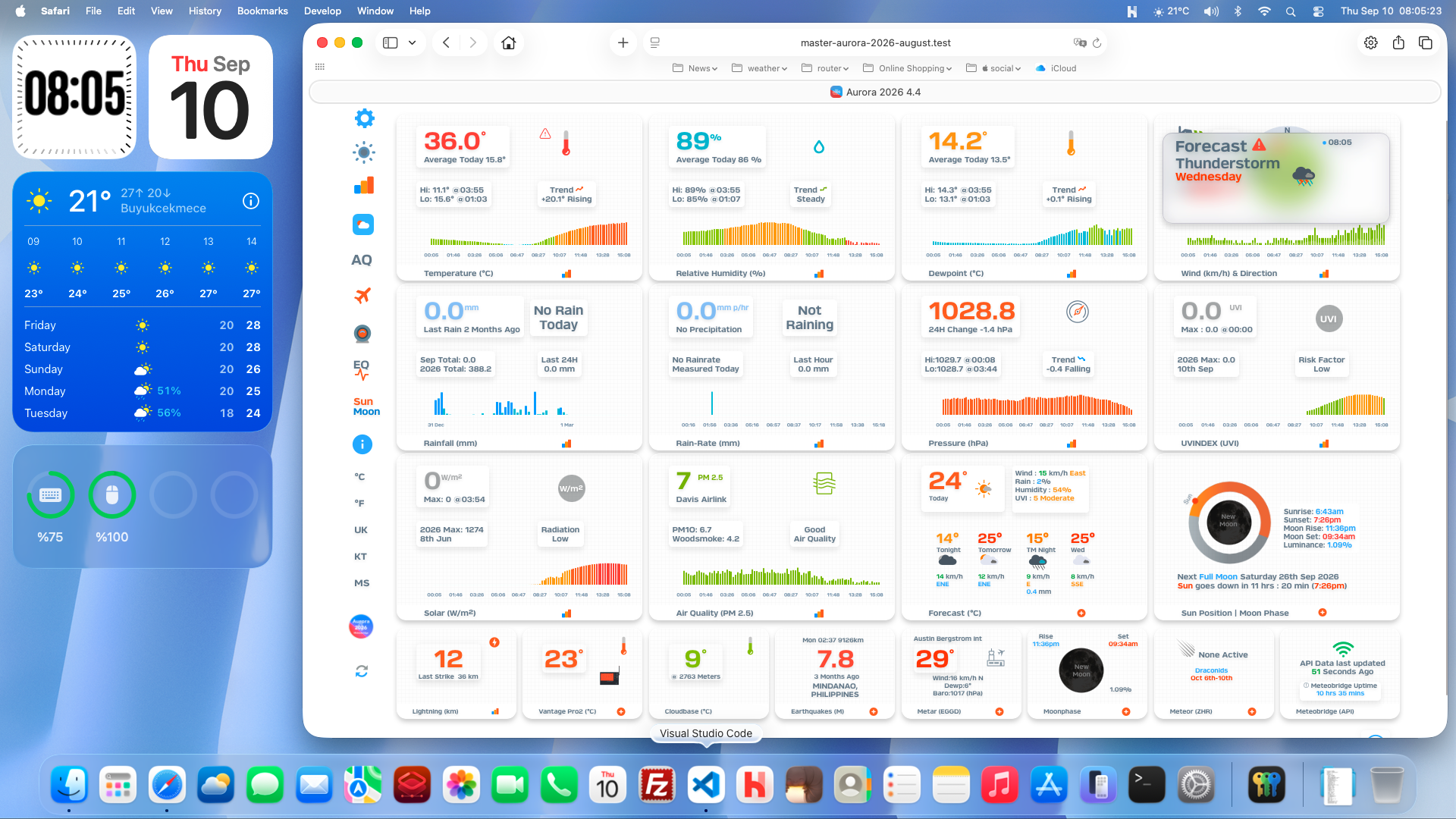1456x819 pixels.
Task: Open the Window menu
Action: pos(375,11)
